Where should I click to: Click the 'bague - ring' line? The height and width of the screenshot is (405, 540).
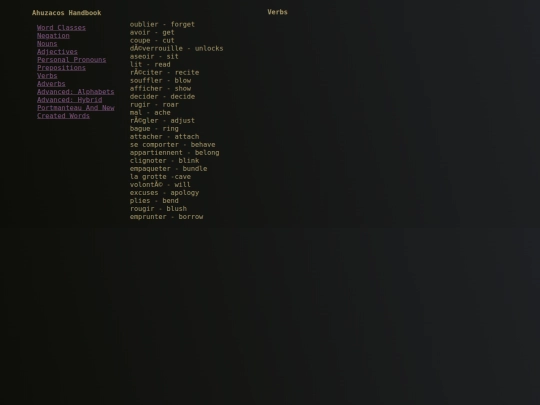(x=154, y=128)
